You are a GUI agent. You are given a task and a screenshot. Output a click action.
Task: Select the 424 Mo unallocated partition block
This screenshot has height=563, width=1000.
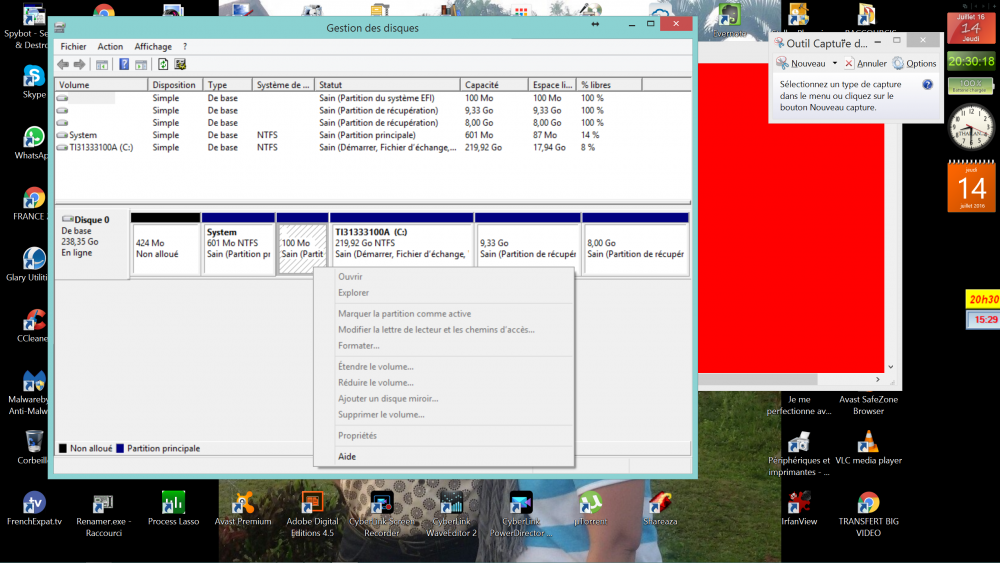(x=165, y=248)
